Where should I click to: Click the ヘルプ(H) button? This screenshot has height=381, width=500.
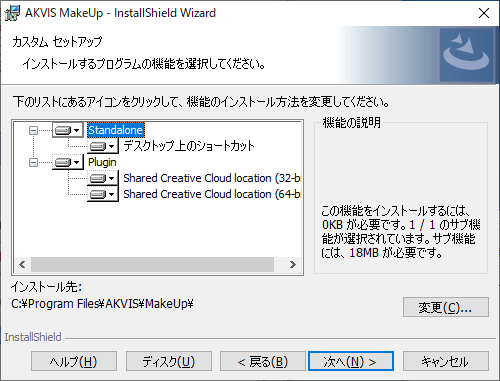coord(74,361)
